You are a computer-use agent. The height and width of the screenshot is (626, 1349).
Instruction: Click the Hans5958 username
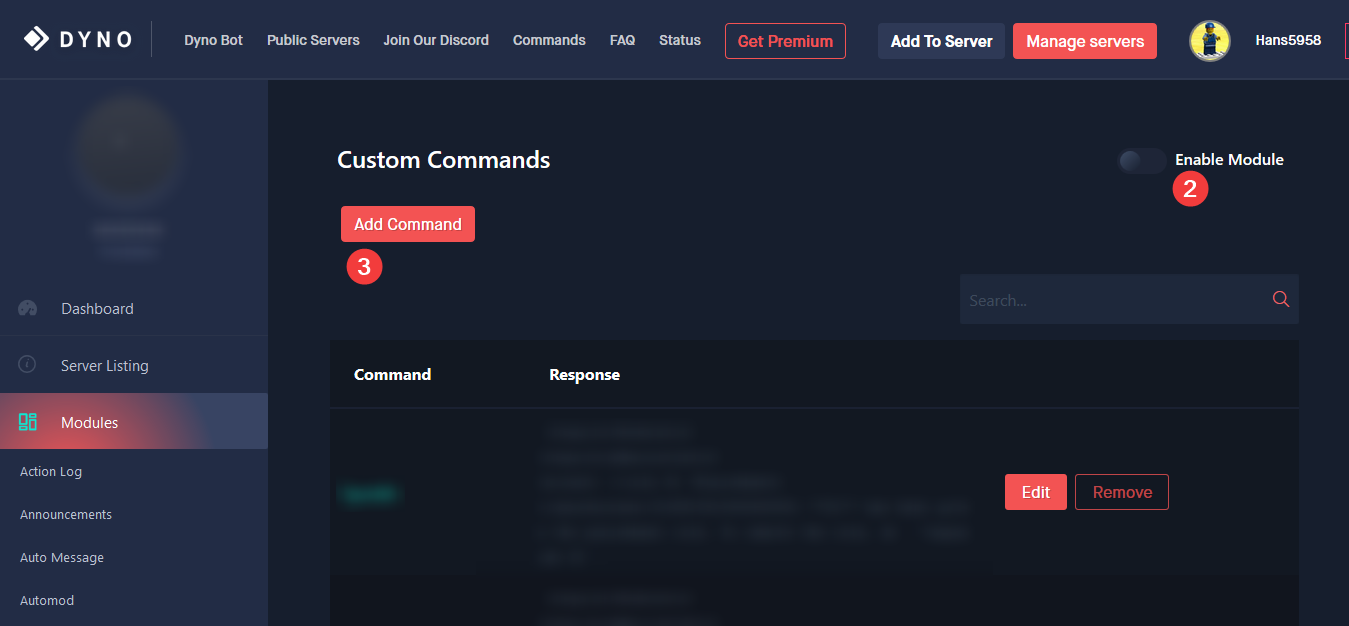click(x=1288, y=40)
